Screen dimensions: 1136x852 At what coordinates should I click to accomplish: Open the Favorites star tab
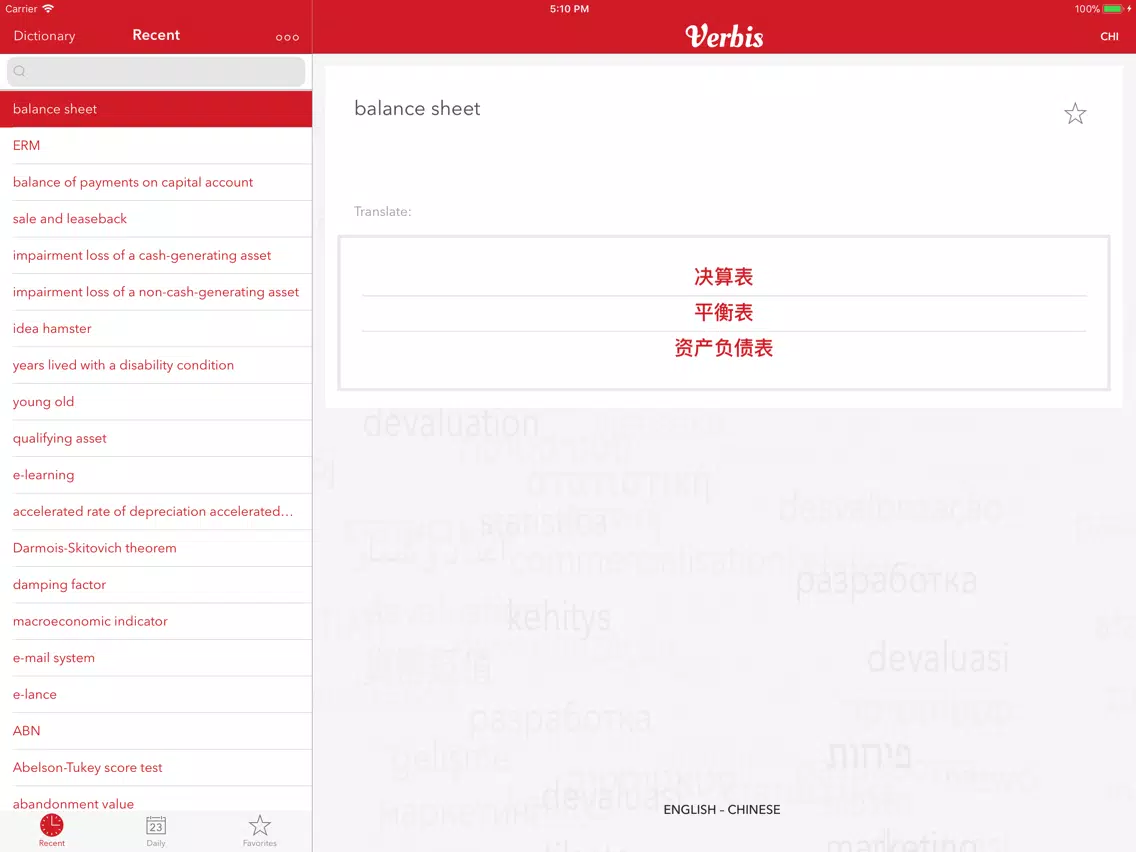click(x=259, y=825)
